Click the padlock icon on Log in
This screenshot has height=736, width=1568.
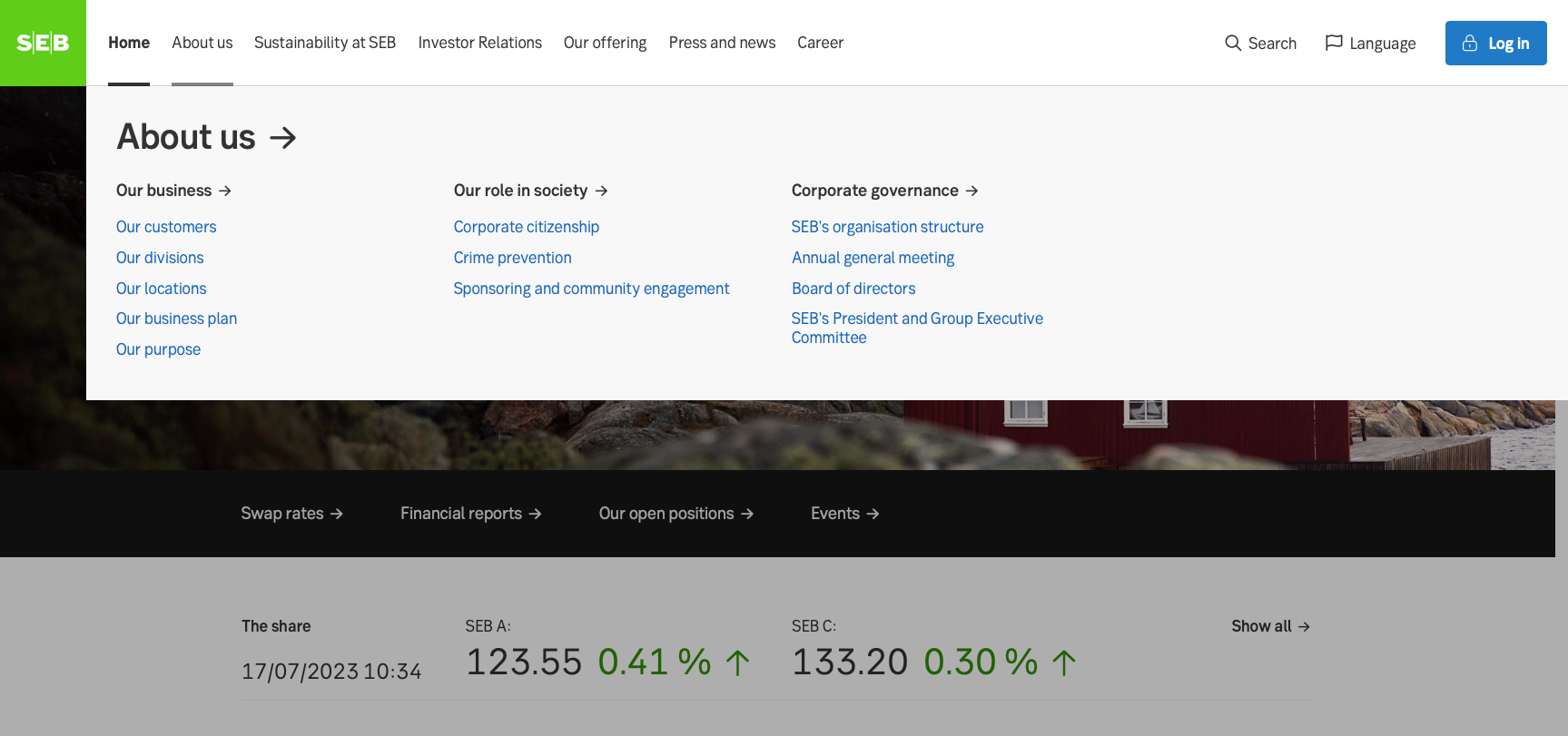pos(1469,44)
